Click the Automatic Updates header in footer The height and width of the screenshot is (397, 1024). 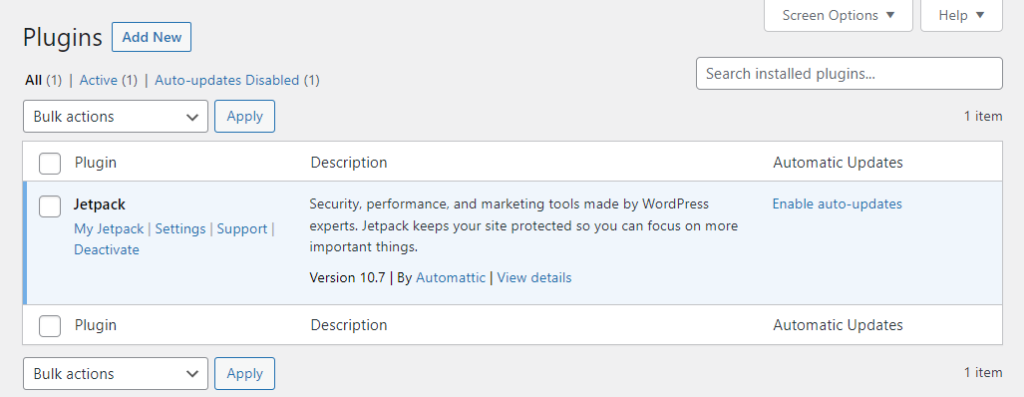[838, 325]
